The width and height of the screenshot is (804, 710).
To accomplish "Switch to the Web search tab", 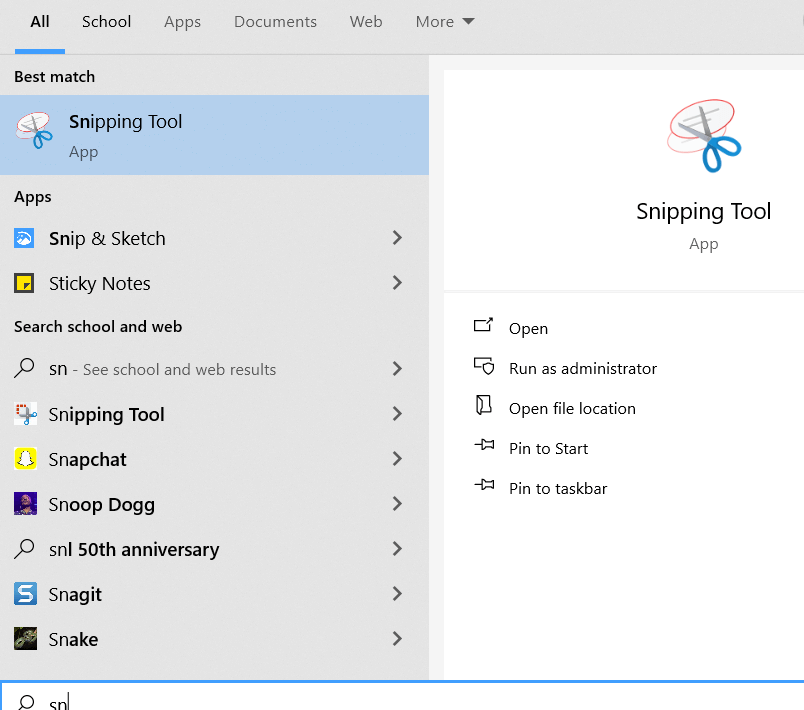I will tap(366, 21).
